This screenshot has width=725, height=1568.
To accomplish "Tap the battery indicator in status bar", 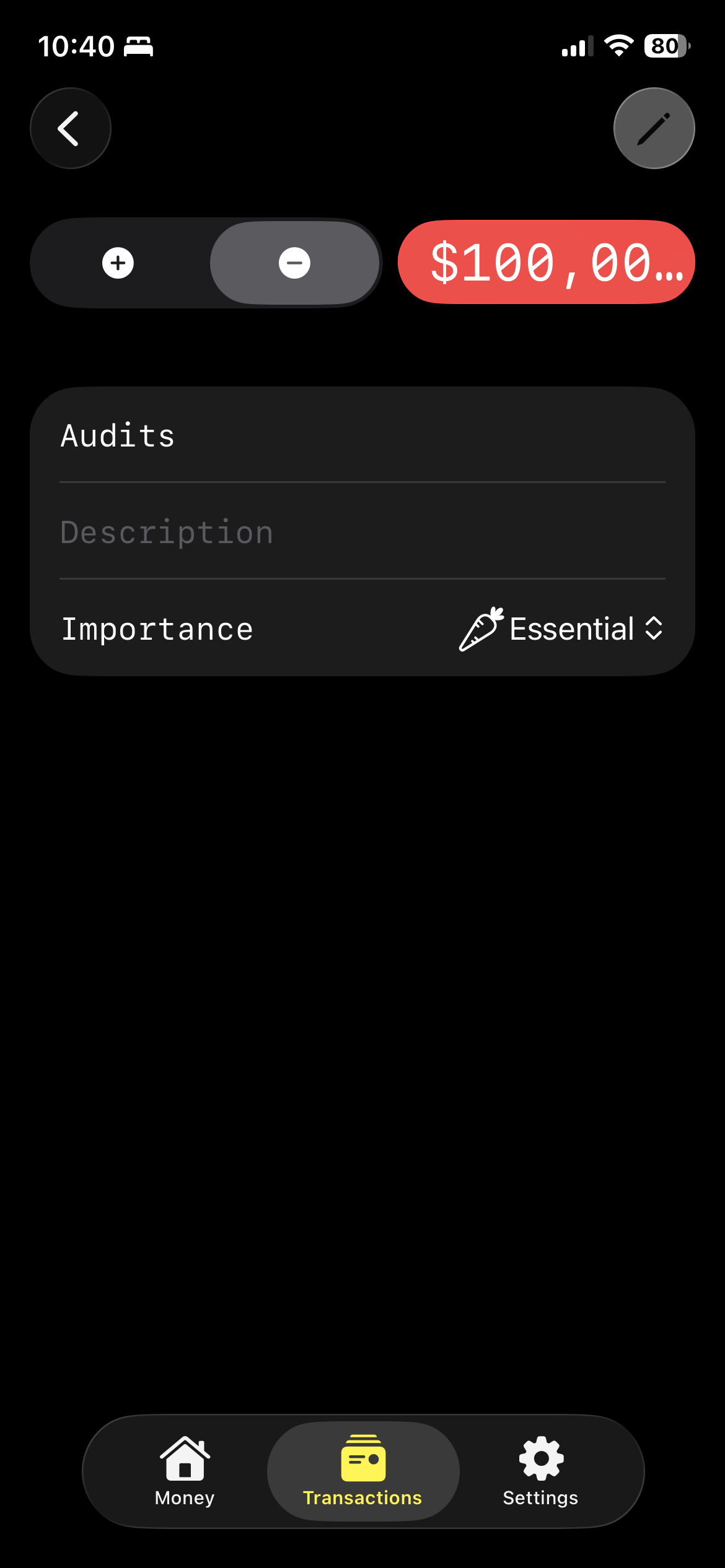I will click(x=667, y=46).
